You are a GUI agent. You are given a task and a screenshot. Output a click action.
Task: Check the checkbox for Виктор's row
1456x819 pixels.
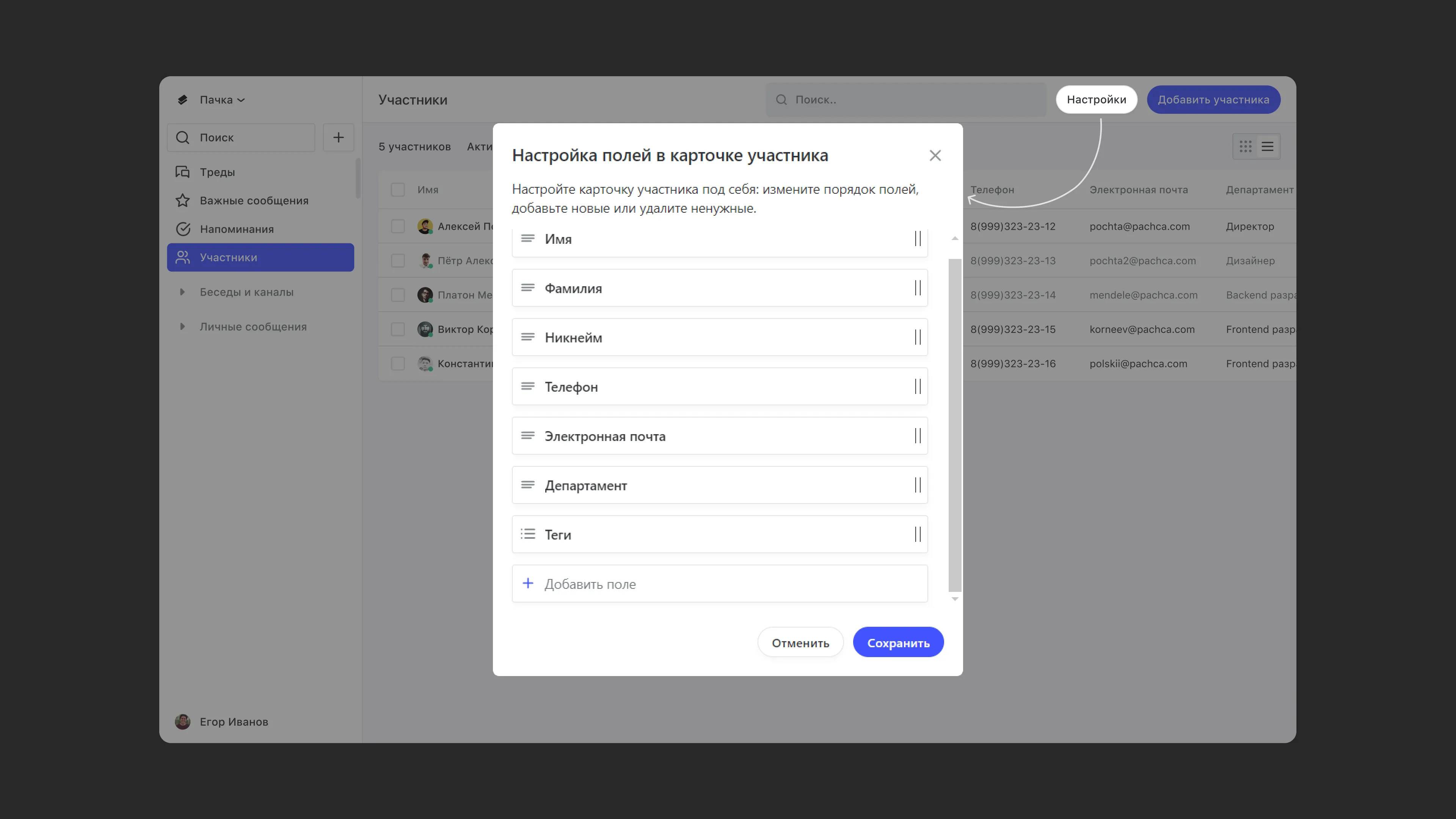click(x=398, y=329)
